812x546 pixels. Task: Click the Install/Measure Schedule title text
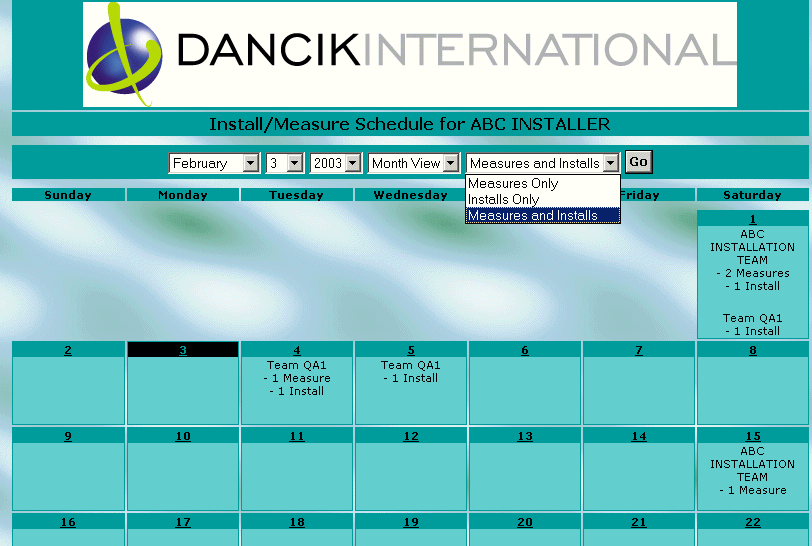(410, 124)
